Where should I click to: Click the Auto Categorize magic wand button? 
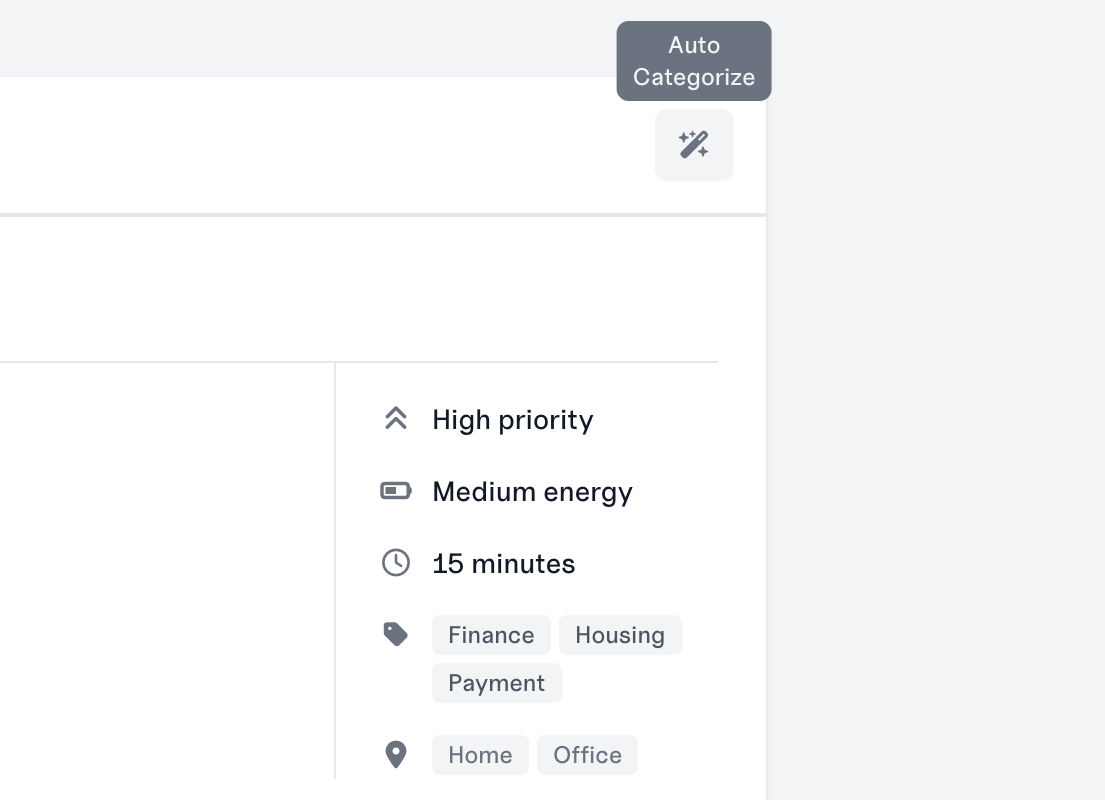point(694,144)
